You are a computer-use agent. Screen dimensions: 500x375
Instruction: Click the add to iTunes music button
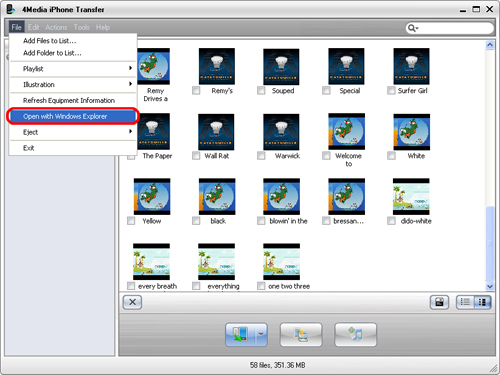click(x=355, y=334)
